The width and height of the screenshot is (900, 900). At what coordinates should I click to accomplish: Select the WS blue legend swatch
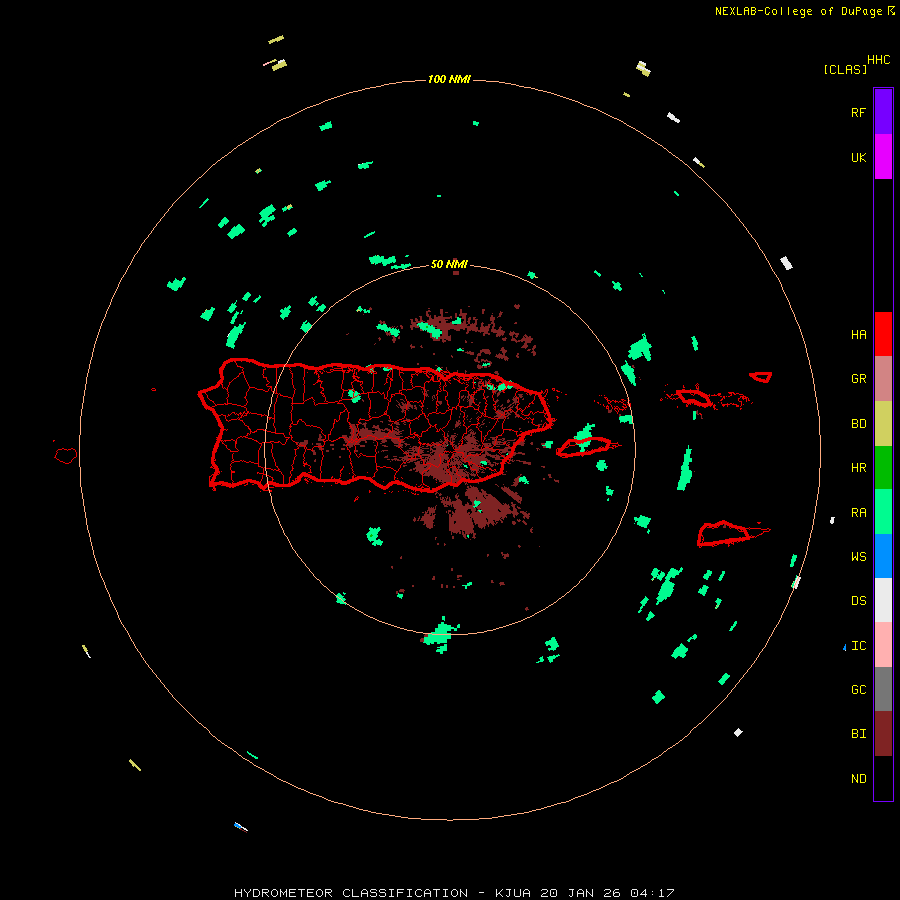click(883, 556)
